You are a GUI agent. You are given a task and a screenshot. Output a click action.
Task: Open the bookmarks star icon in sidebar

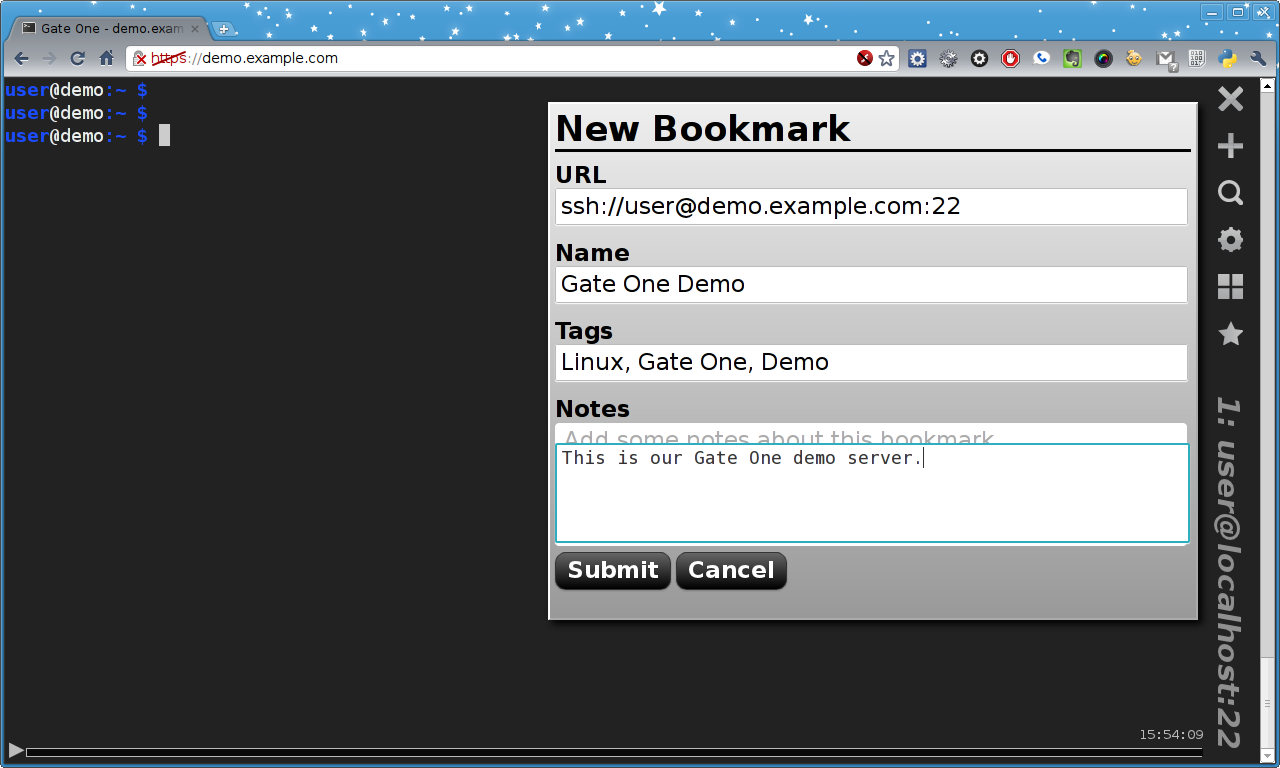(1230, 334)
